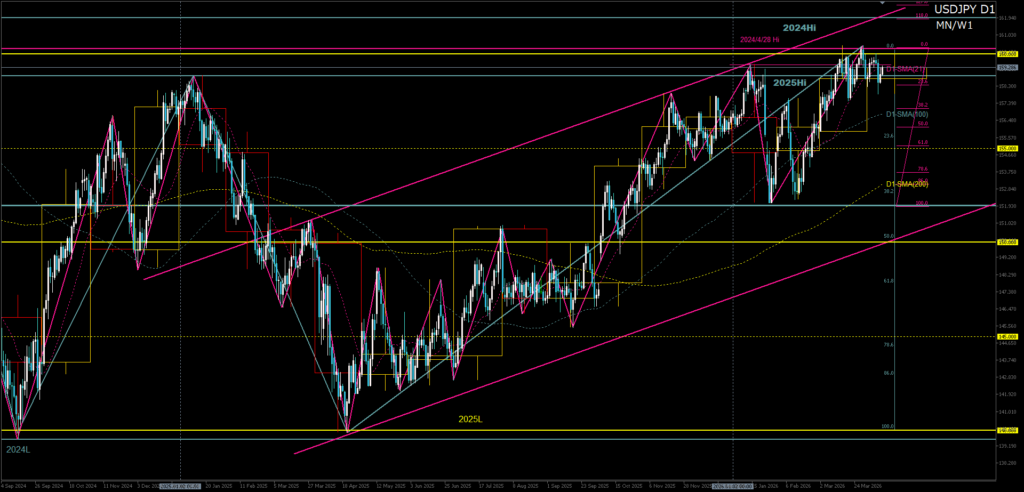The image size is (1024, 492).
Task: Click the D1-SMA(200) indicator label
Action: click(x=906, y=184)
